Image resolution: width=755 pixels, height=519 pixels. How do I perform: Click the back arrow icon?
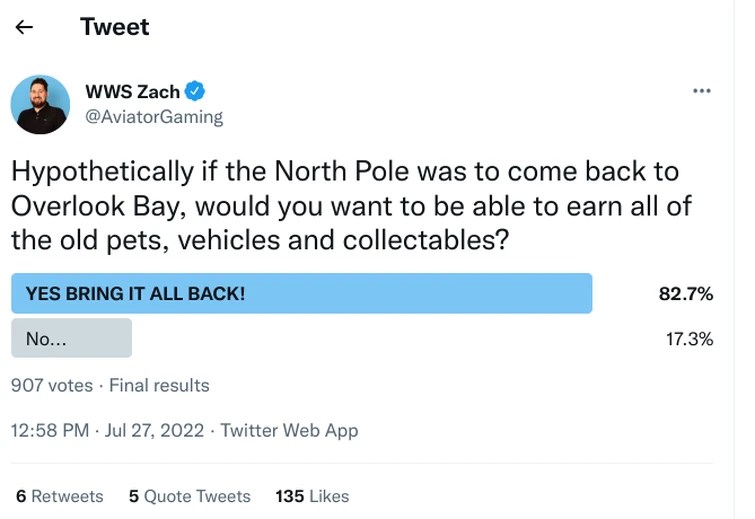pos(24,27)
